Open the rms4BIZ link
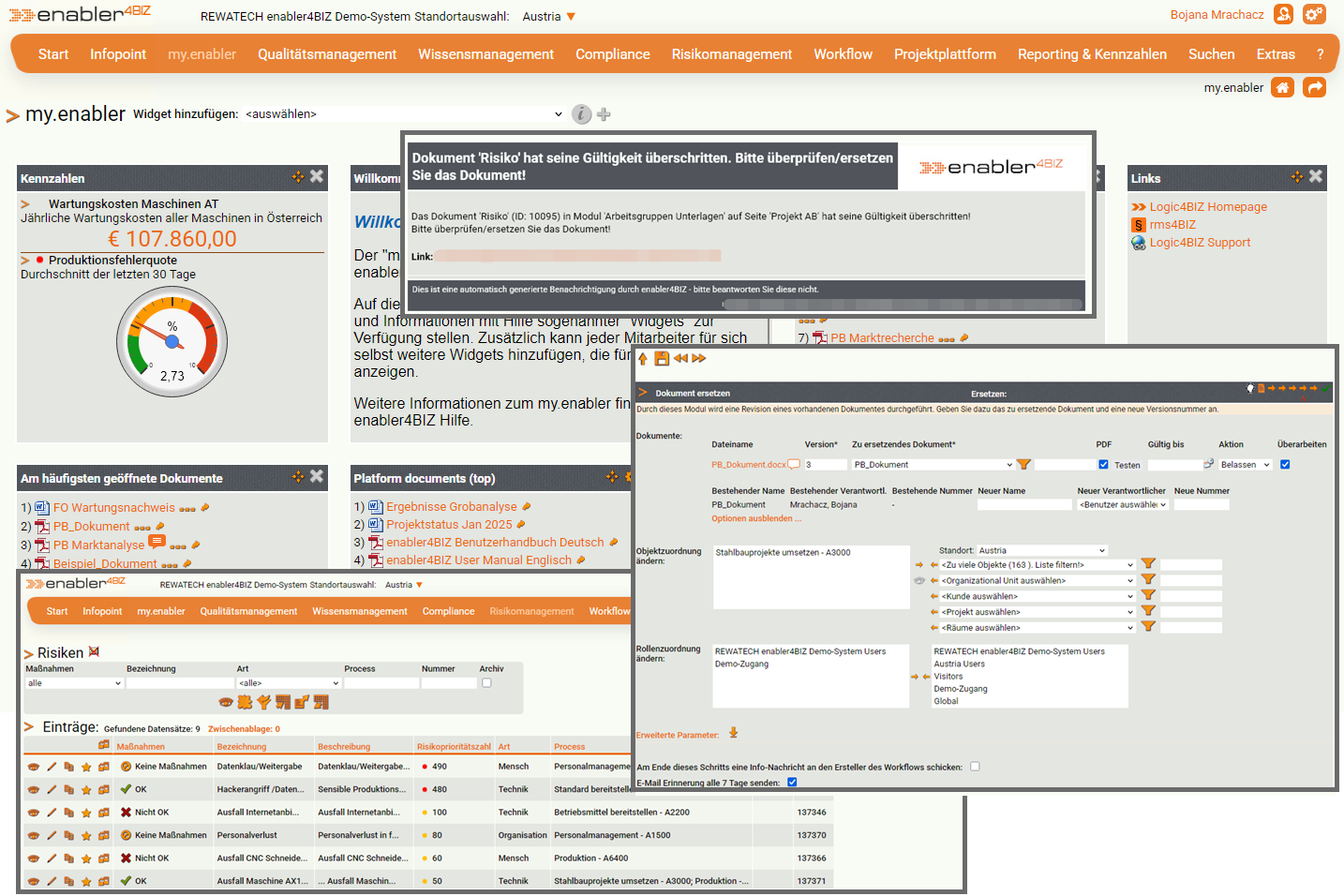The height and width of the screenshot is (896, 1344). pos(1172,225)
